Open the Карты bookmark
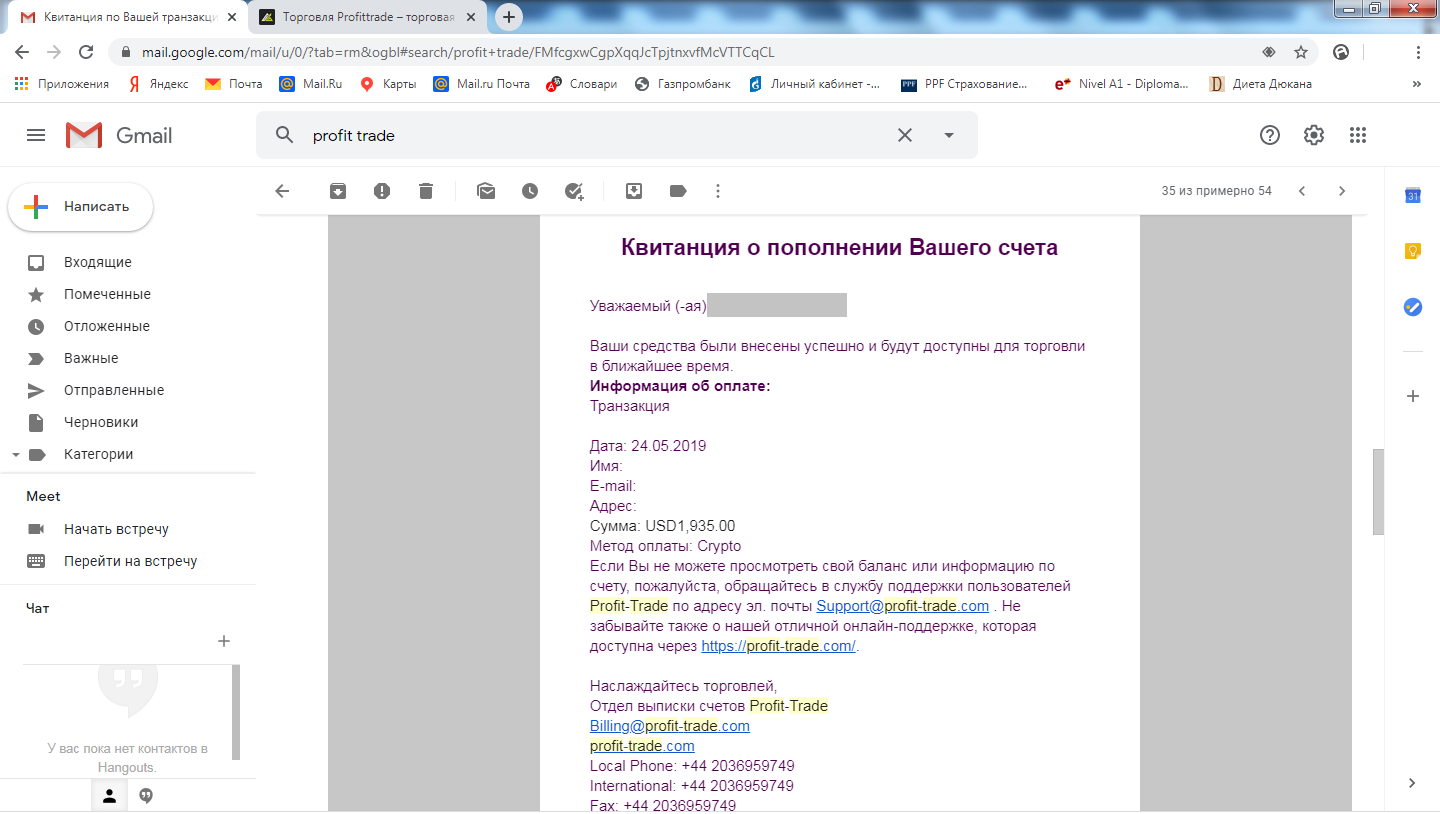Image resolution: width=1440 pixels, height=814 pixels. 388,84
